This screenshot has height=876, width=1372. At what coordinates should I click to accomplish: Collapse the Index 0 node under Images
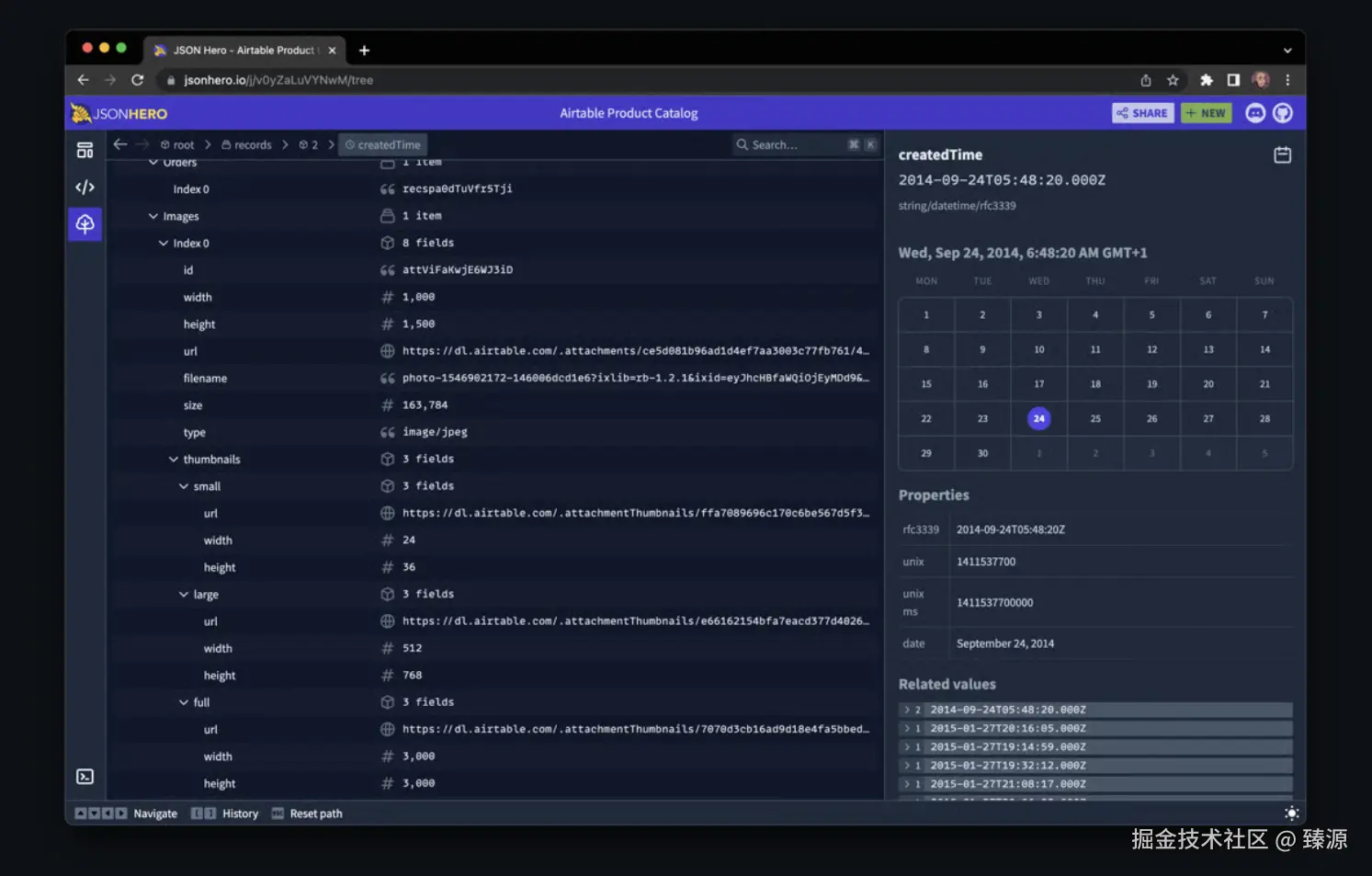coord(164,244)
